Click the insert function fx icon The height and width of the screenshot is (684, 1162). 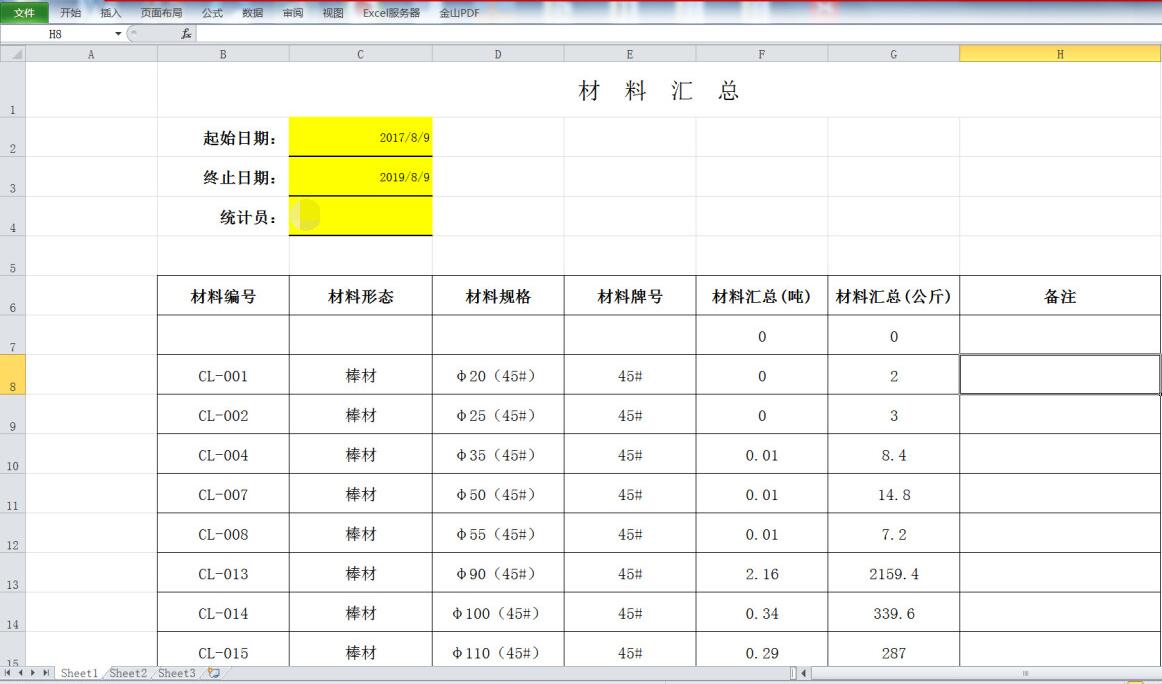point(186,34)
